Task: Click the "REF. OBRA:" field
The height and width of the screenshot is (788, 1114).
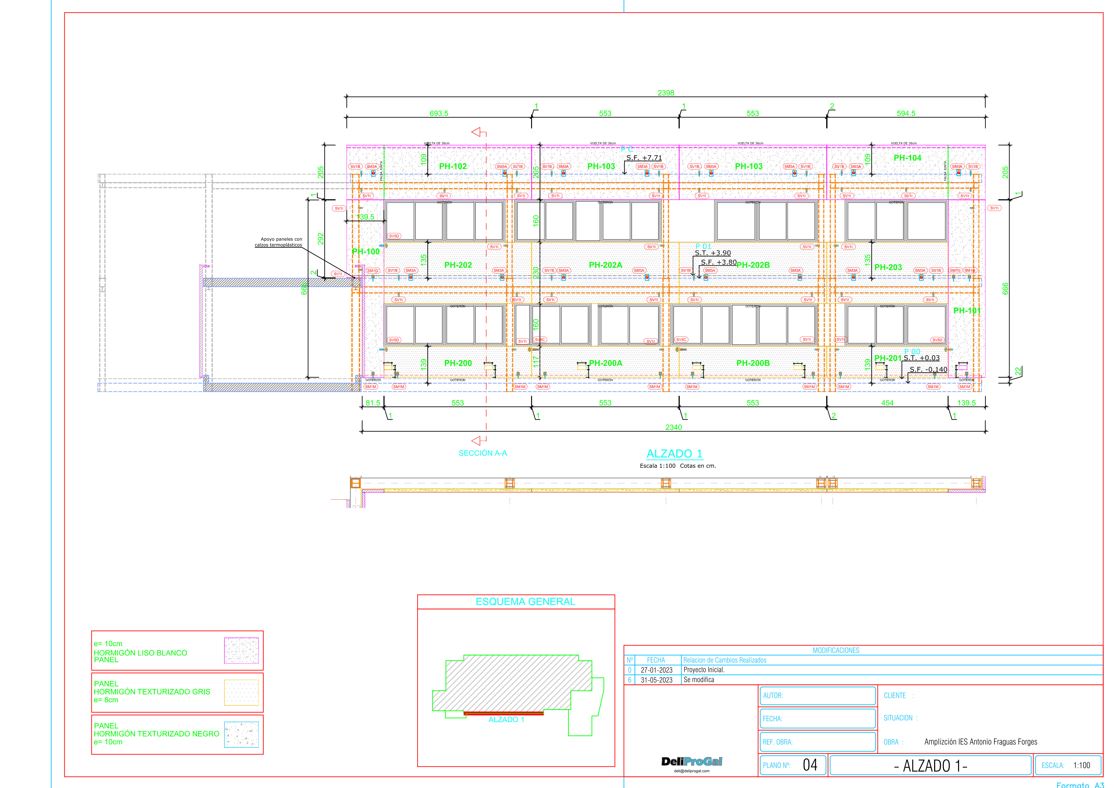Action: point(817,742)
